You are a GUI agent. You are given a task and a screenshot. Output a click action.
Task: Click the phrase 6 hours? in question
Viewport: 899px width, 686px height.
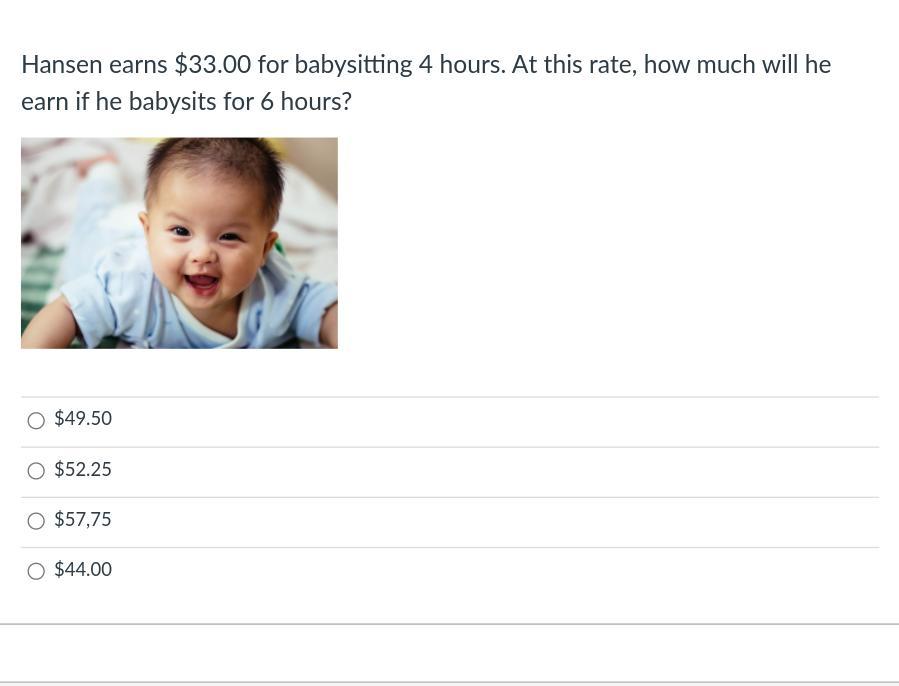click(x=306, y=102)
